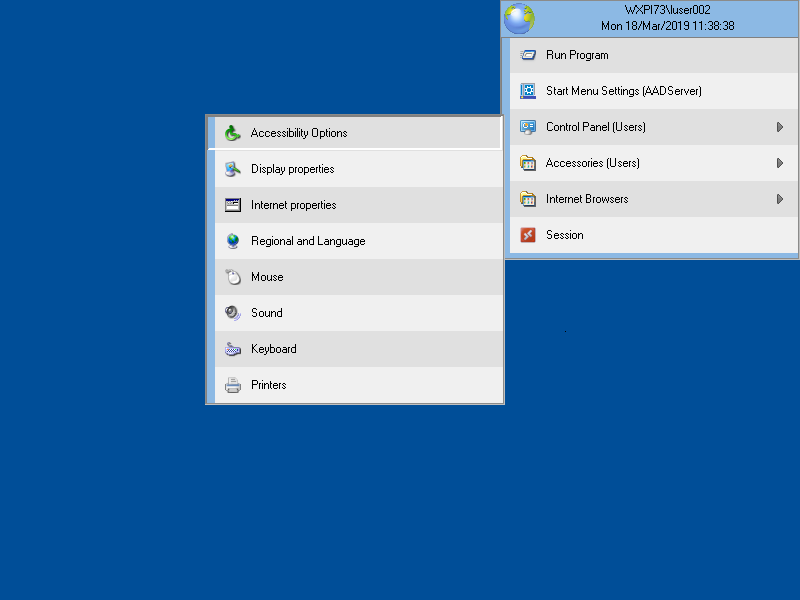Click the Regional and Language globe icon

click(233, 241)
